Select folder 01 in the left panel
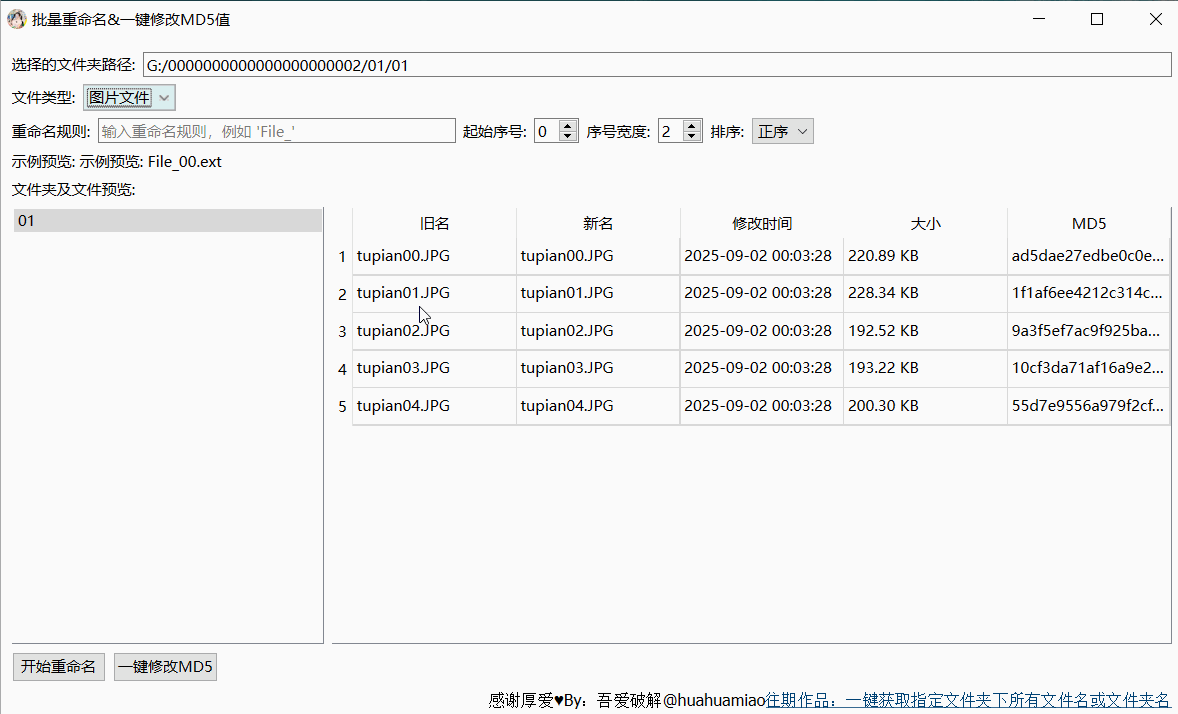 [165, 220]
